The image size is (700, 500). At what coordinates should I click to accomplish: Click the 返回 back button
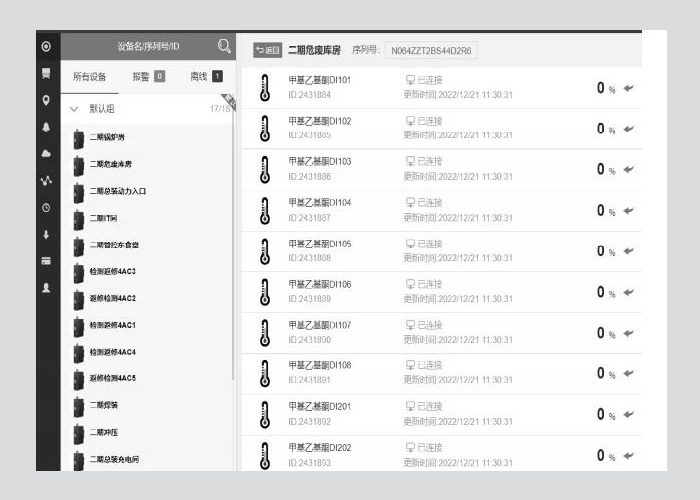coord(268,50)
